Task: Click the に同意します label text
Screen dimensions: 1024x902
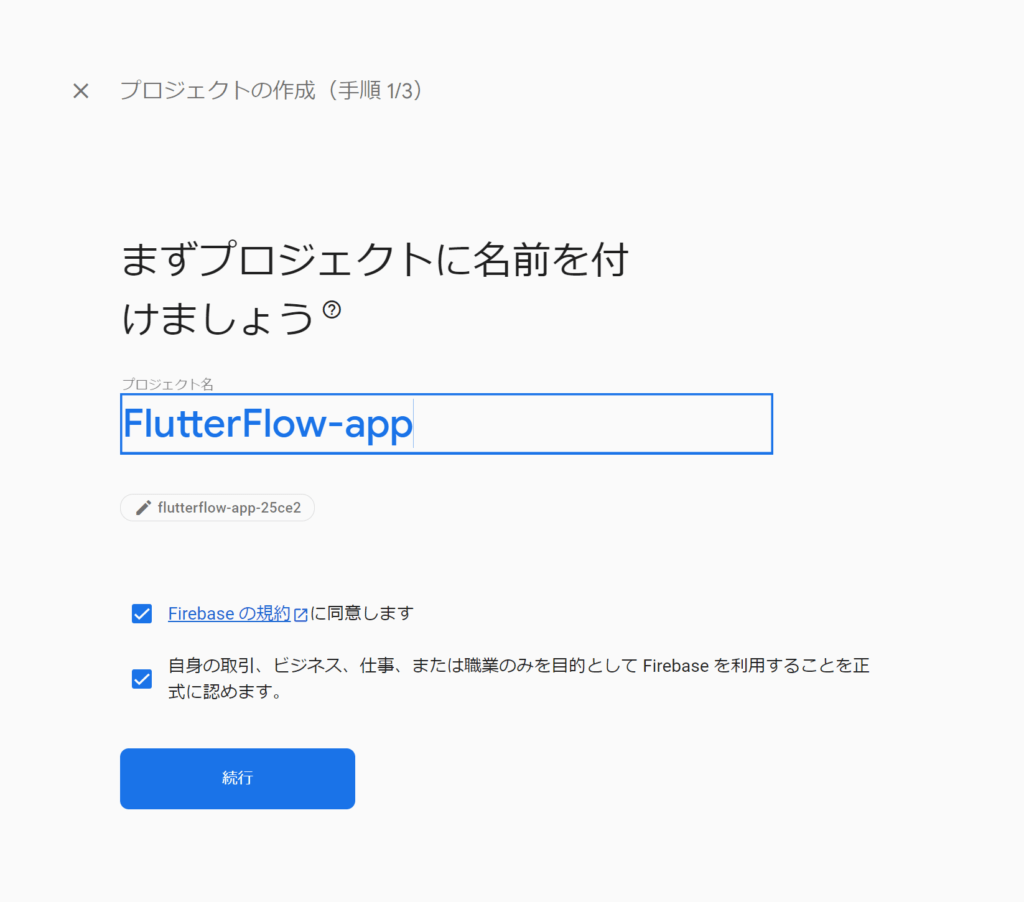Action: [362, 613]
